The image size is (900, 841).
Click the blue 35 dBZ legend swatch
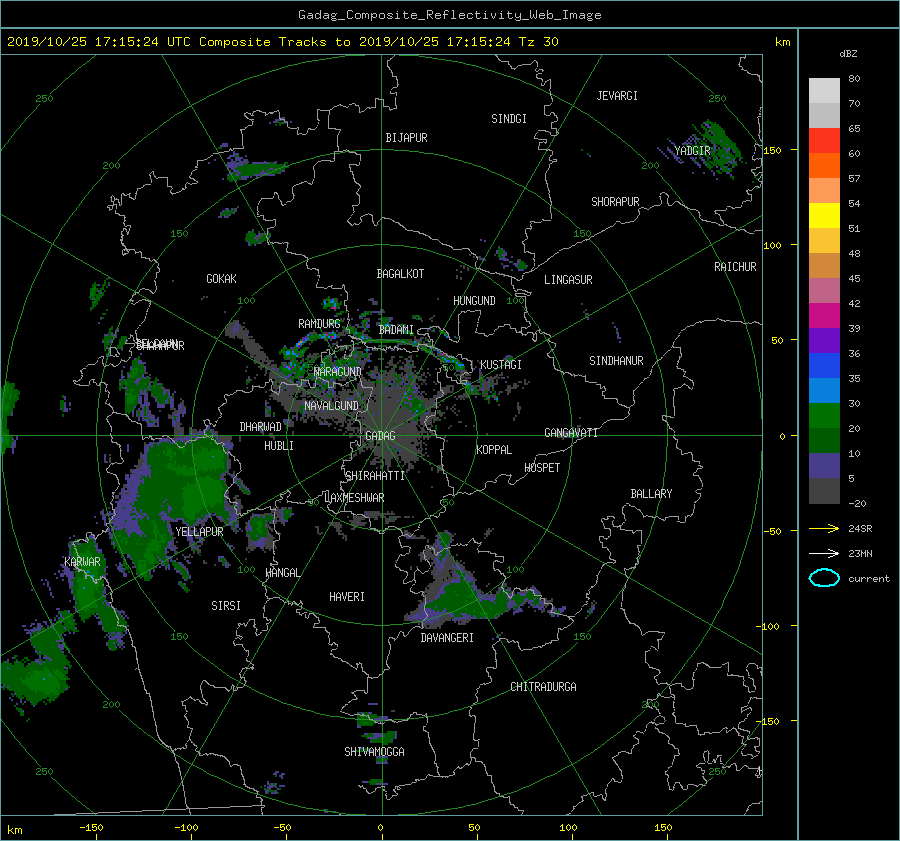click(x=824, y=365)
